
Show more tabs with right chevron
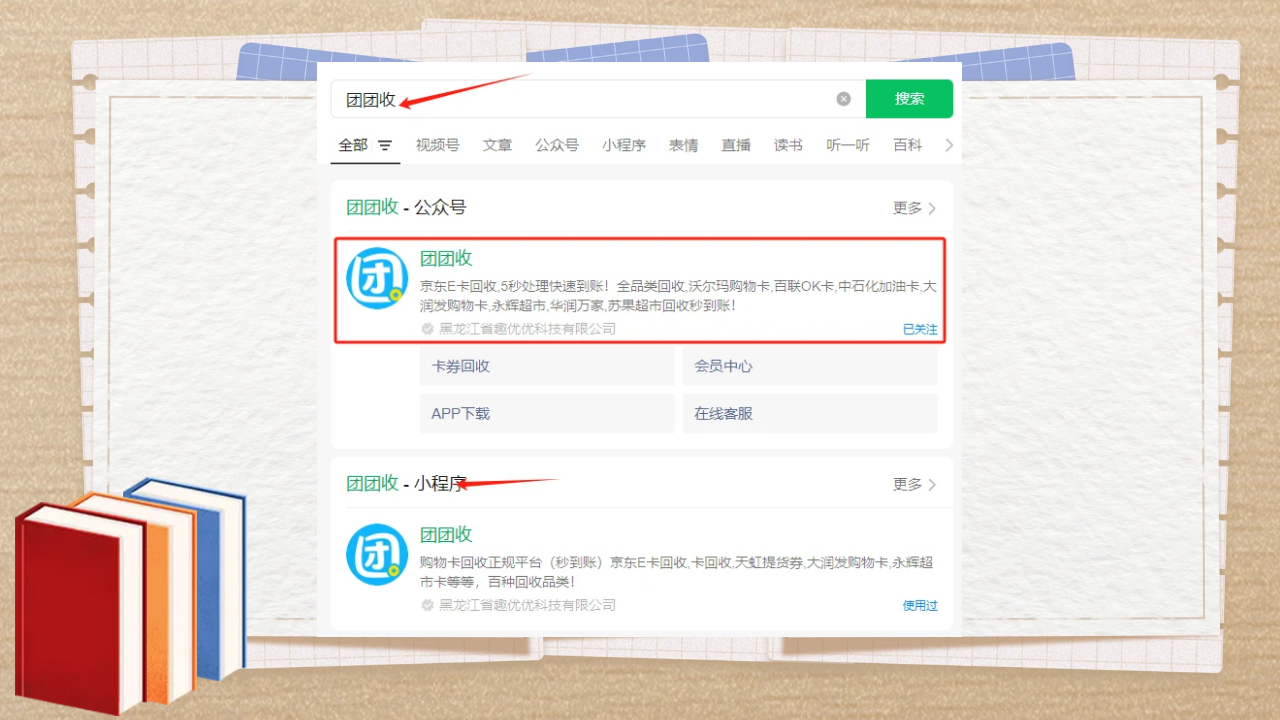point(949,145)
